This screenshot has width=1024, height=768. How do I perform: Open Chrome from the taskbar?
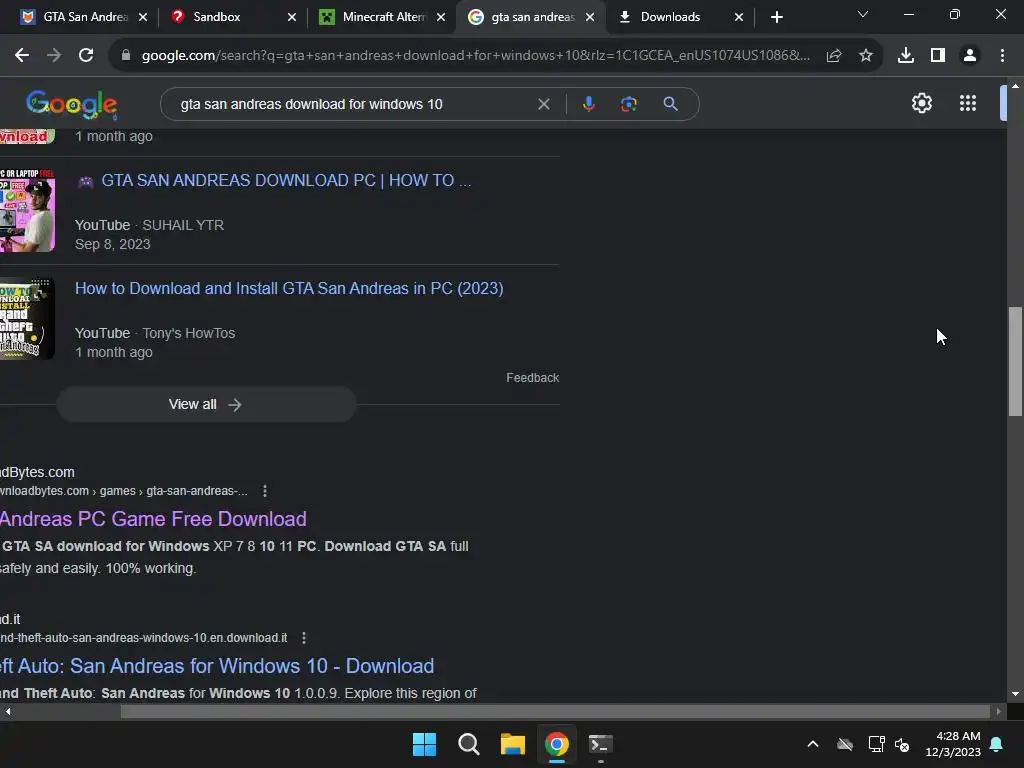557,744
